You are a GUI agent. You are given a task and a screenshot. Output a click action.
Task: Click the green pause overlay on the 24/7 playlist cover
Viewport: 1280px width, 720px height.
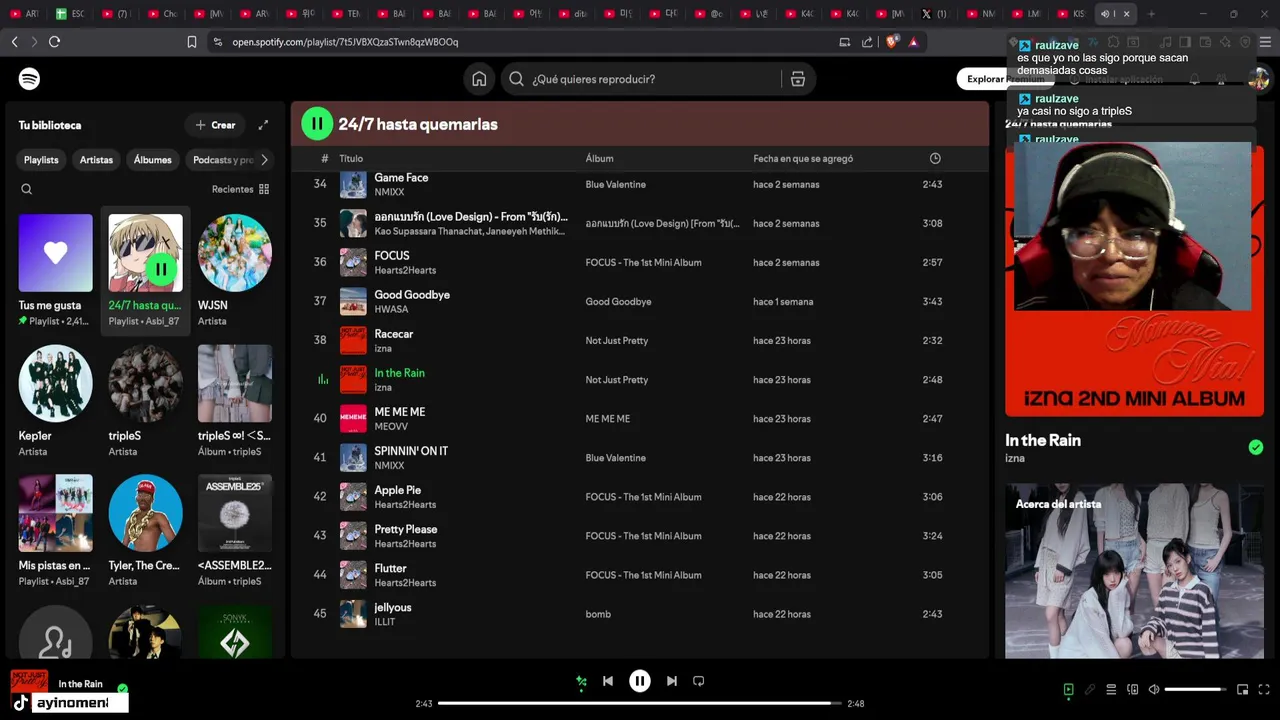tap(161, 269)
